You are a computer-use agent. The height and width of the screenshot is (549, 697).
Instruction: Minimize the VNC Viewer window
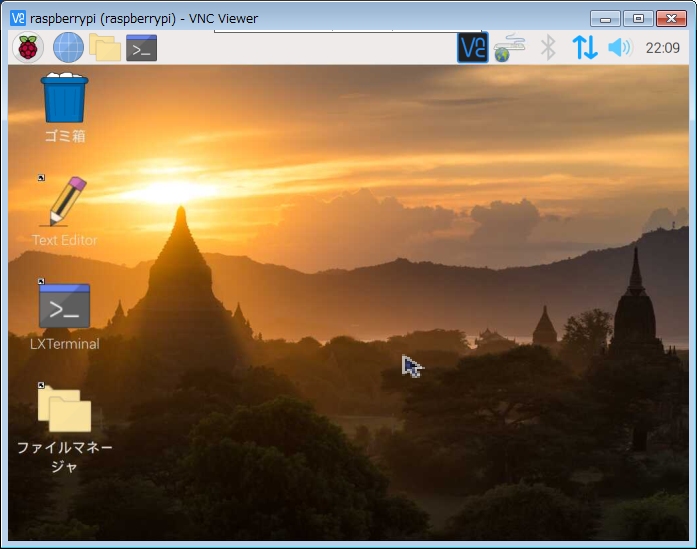coord(605,19)
